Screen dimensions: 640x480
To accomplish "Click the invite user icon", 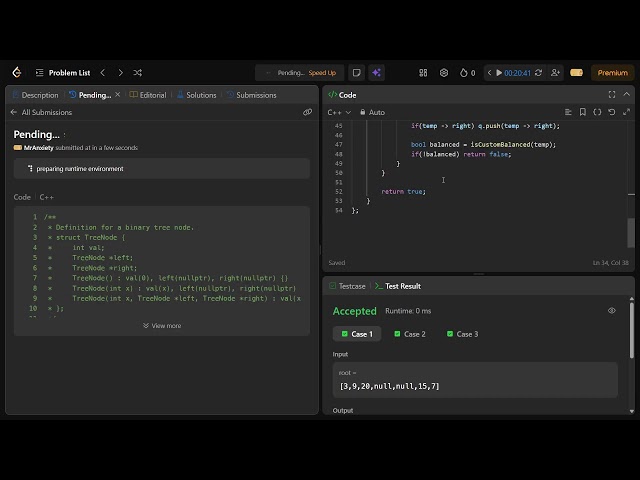I will [555, 73].
